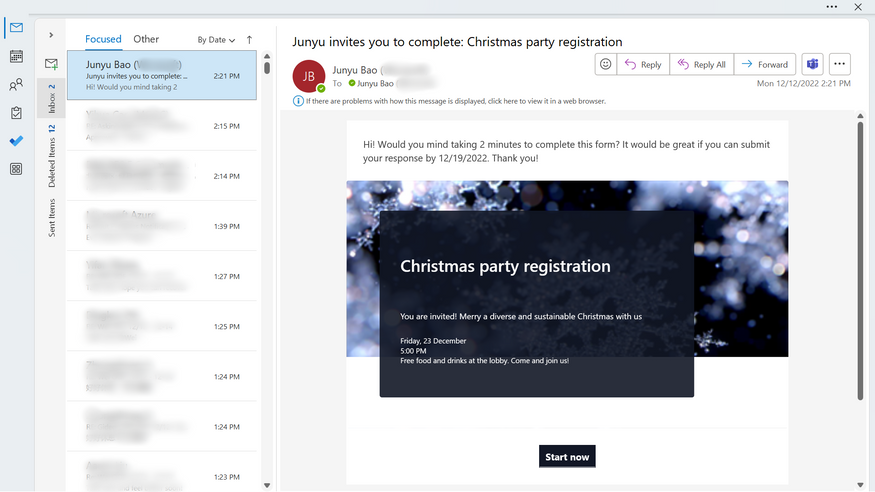Open the By Date sort dropdown

pos(216,40)
